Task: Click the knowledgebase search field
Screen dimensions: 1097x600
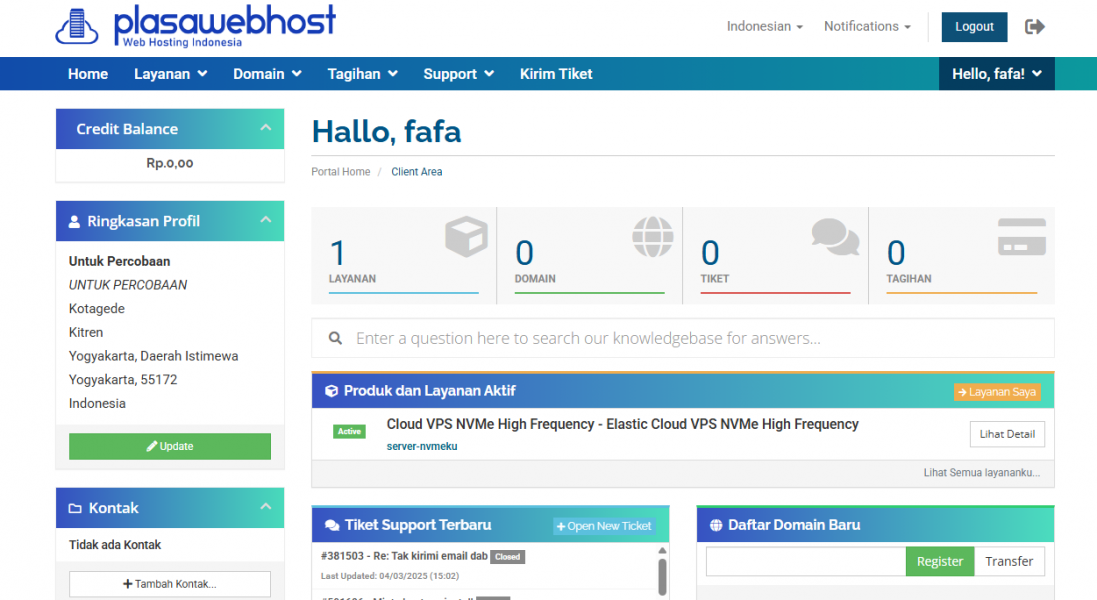Action: pos(683,338)
